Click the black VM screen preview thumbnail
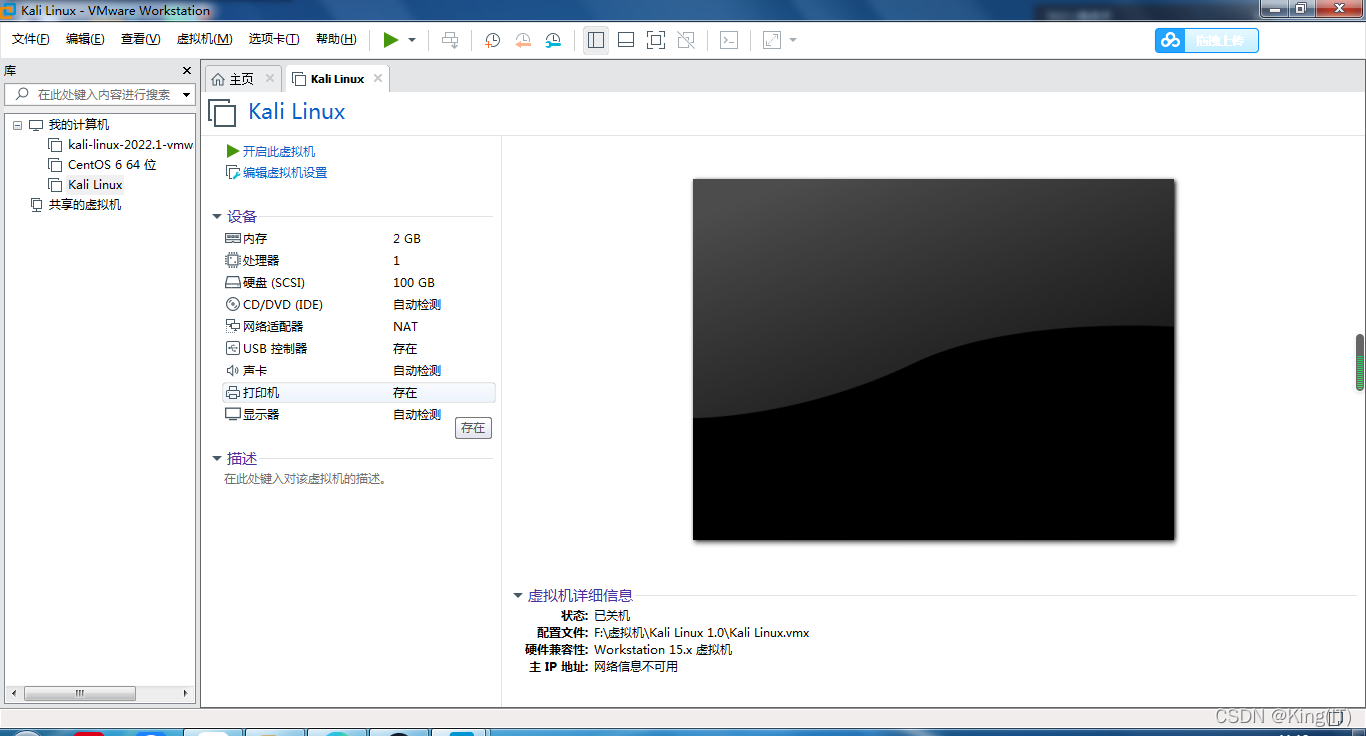The image size is (1366, 736). click(933, 359)
